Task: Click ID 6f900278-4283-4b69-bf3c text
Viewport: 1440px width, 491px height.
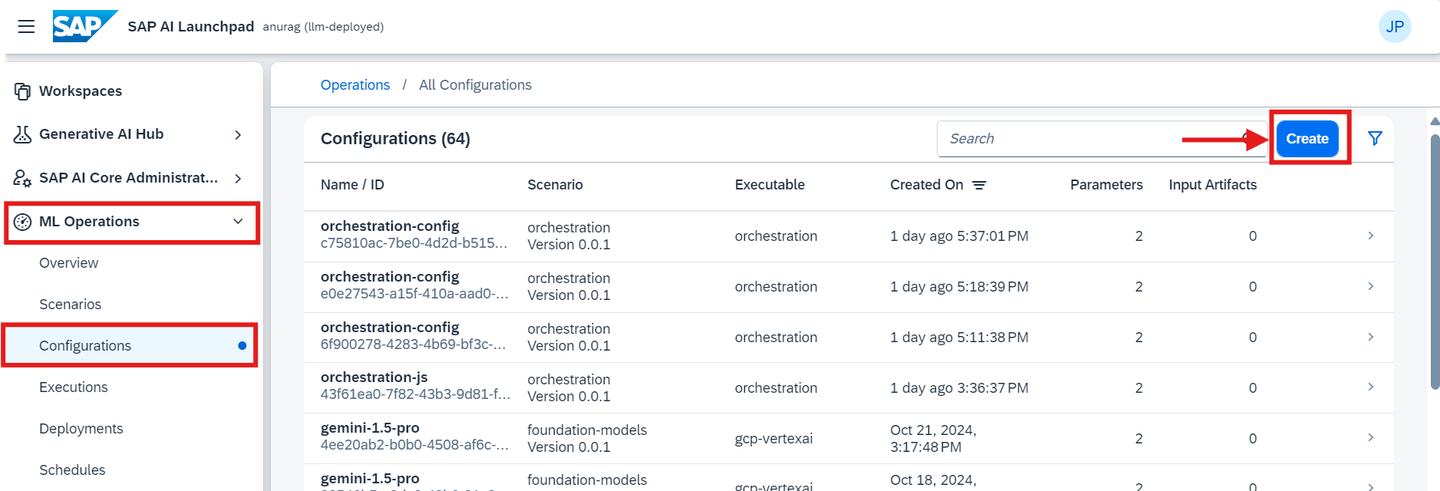Action: point(415,345)
